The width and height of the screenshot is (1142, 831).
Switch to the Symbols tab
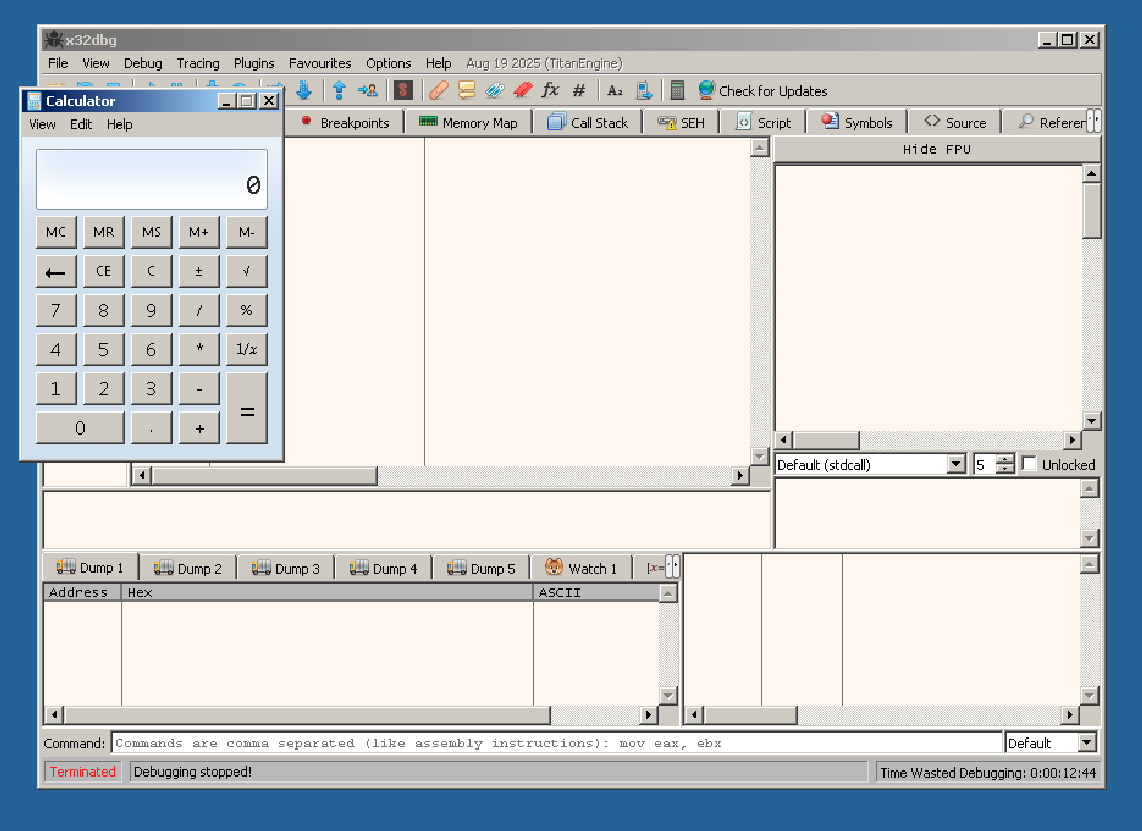pos(856,122)
